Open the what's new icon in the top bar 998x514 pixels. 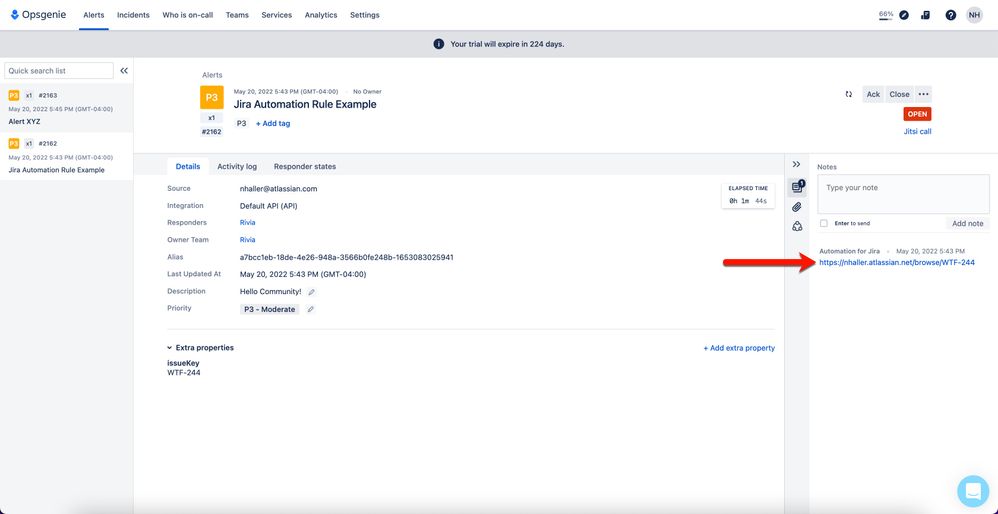(x=925, y=15)
